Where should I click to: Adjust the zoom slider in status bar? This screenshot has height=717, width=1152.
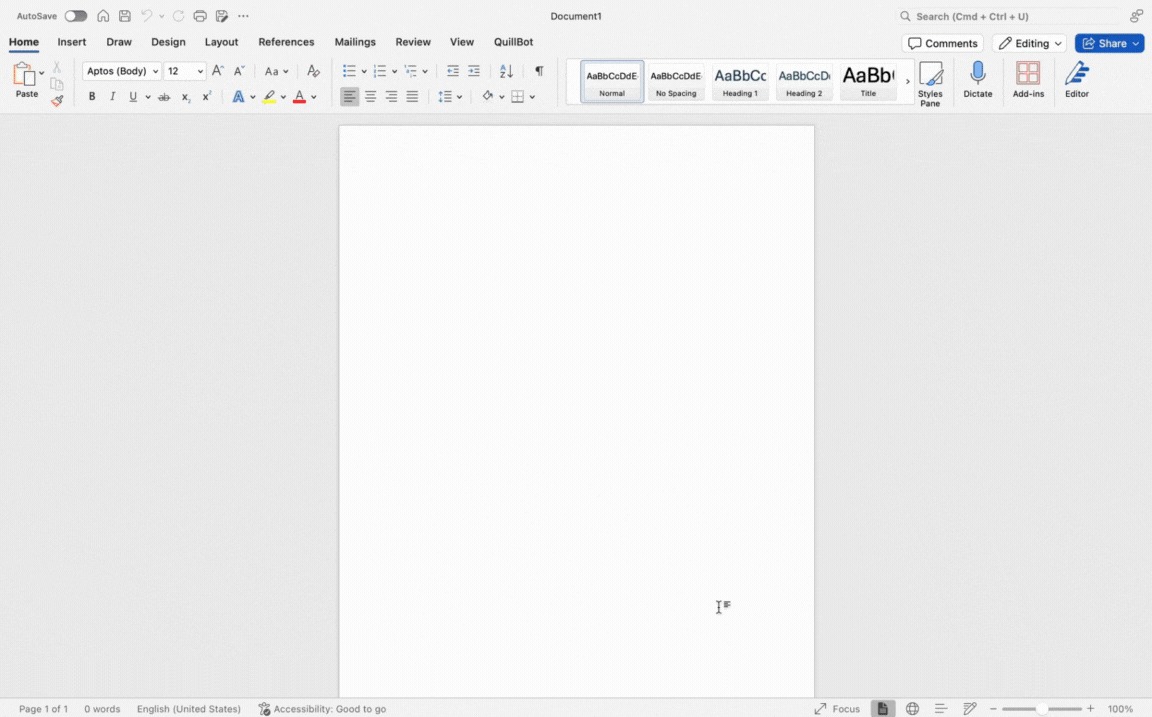point(1041,709)
